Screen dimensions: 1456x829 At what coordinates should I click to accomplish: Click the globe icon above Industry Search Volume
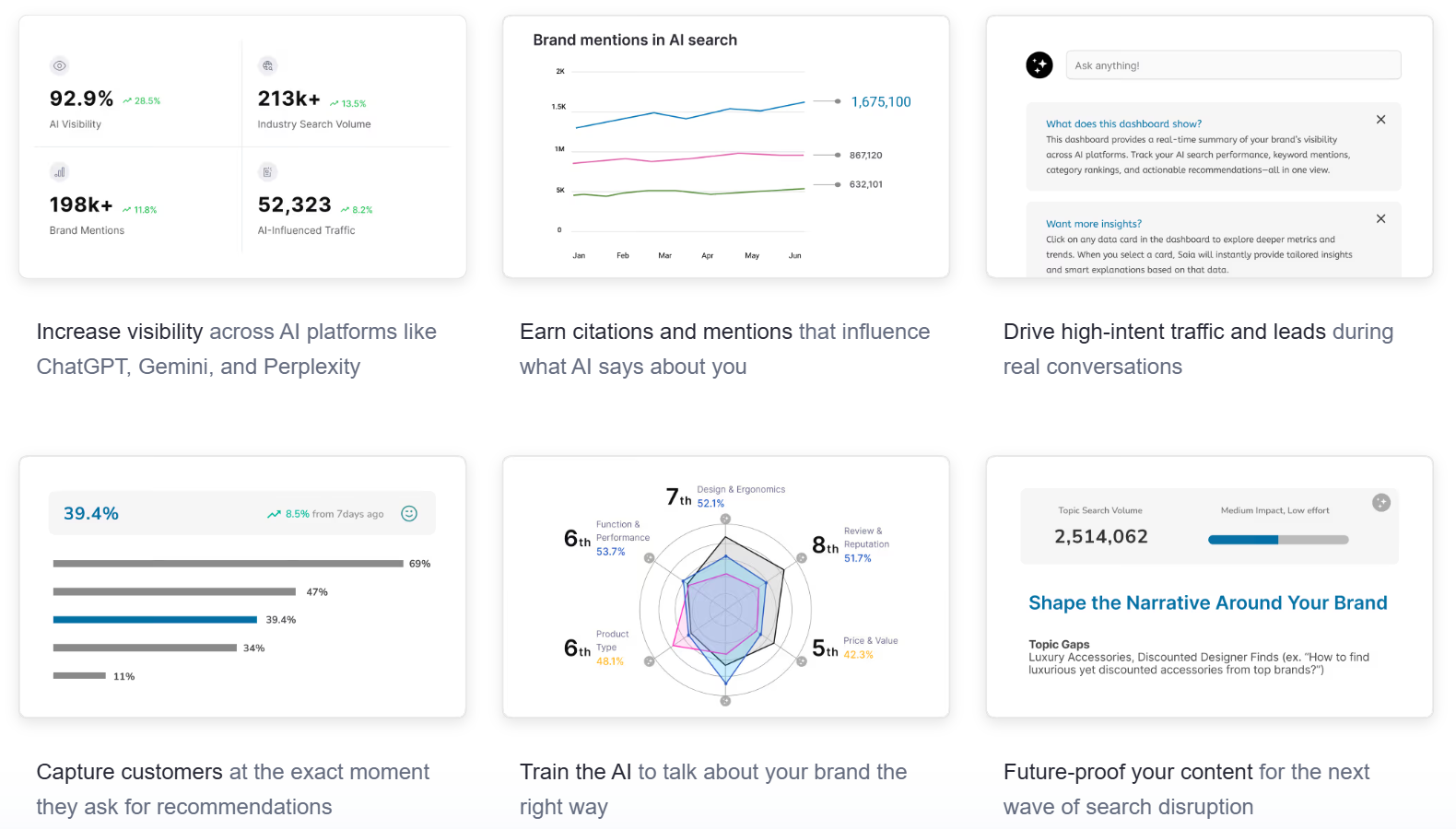point(267,65)
